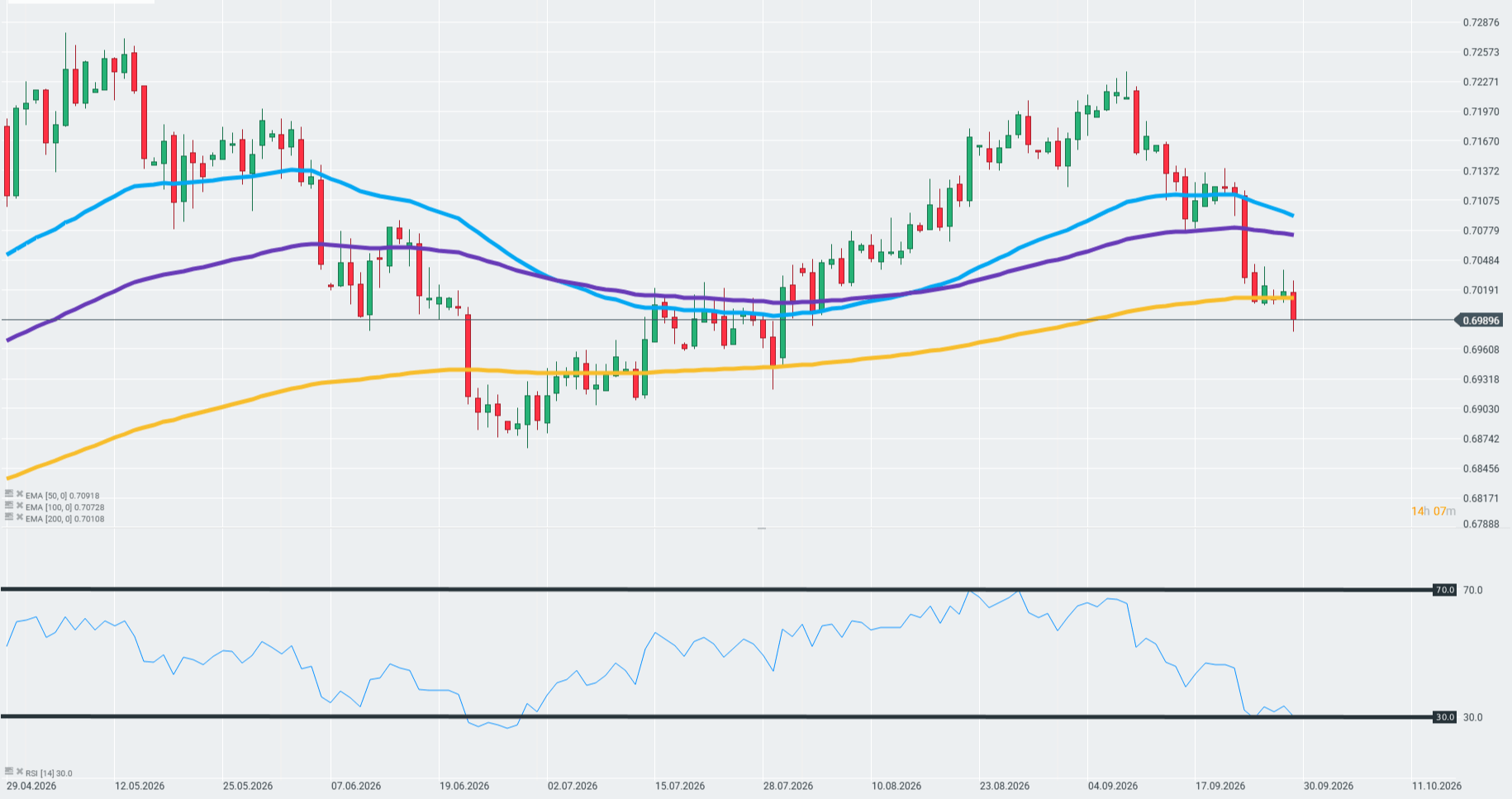The height and width of the screenshot is (799, 1512).
Task: Click the RSI 70.0 level label
Action: [x=1446, y=590]
